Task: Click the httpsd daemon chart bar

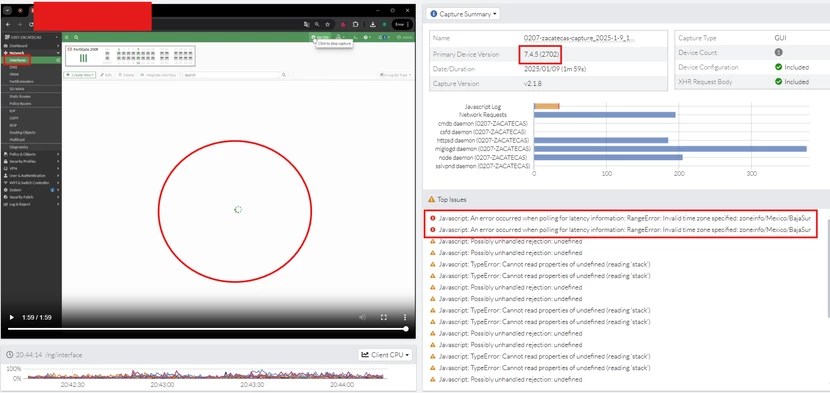Action: pyautogui.click(x=601, y=140)
